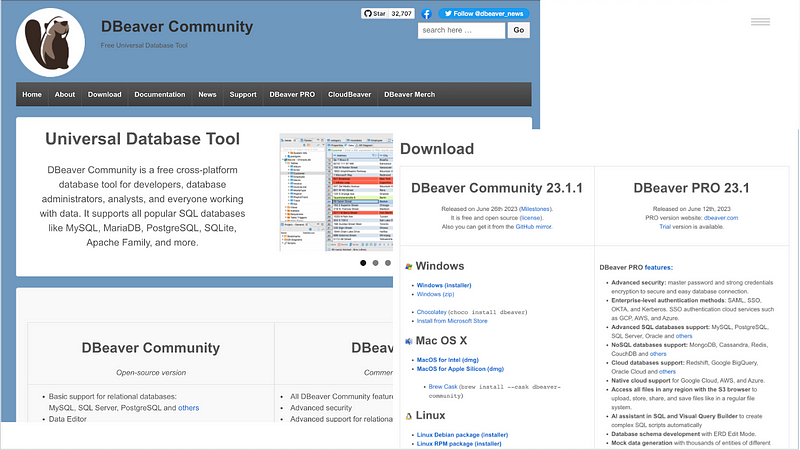800x450 pixels.
Task: Open the hamburger menu icon
Action: (x=760, y=21)
